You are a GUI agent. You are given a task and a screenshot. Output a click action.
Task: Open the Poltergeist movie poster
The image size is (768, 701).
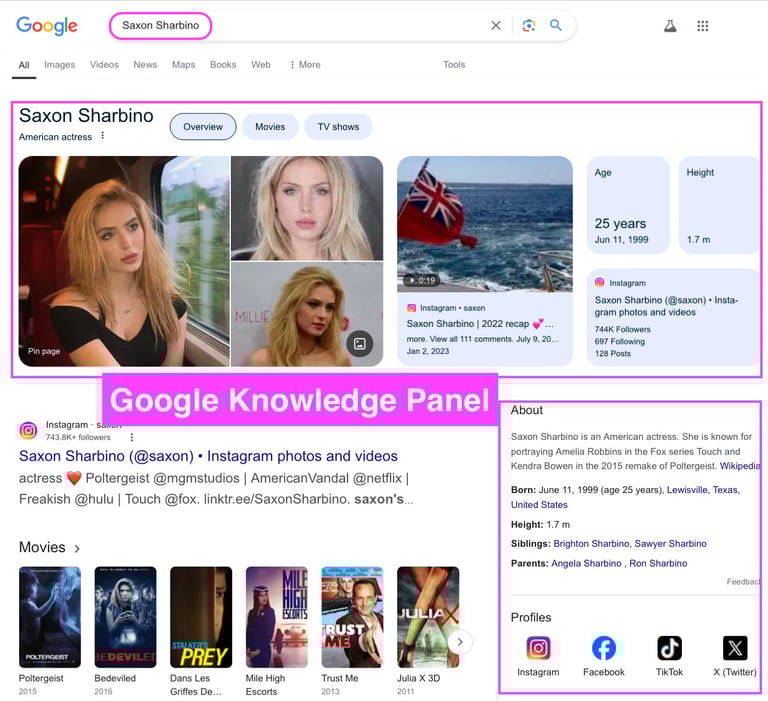point(49,617)
